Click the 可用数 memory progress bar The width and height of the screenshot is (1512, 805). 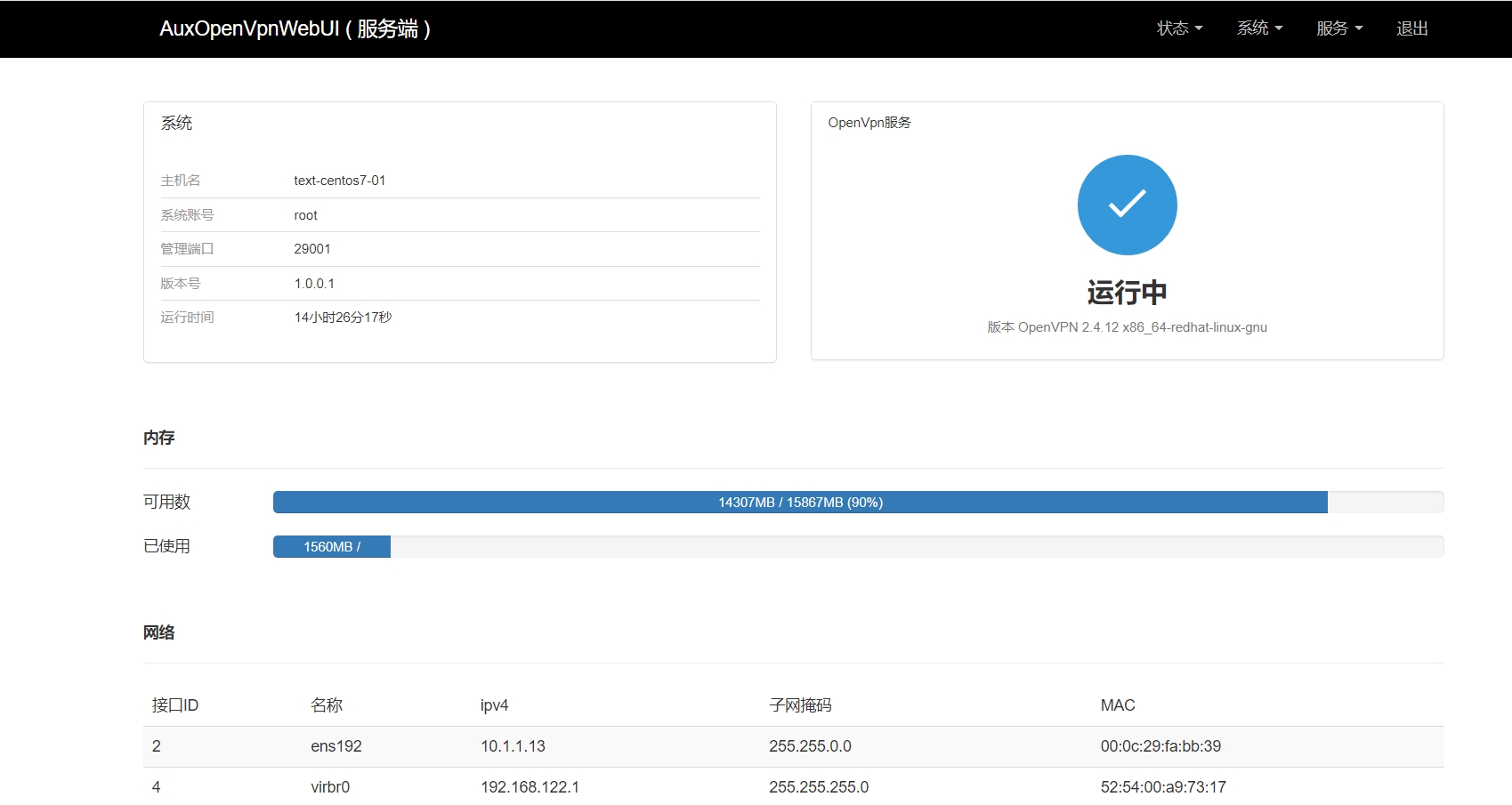[799, 502]
